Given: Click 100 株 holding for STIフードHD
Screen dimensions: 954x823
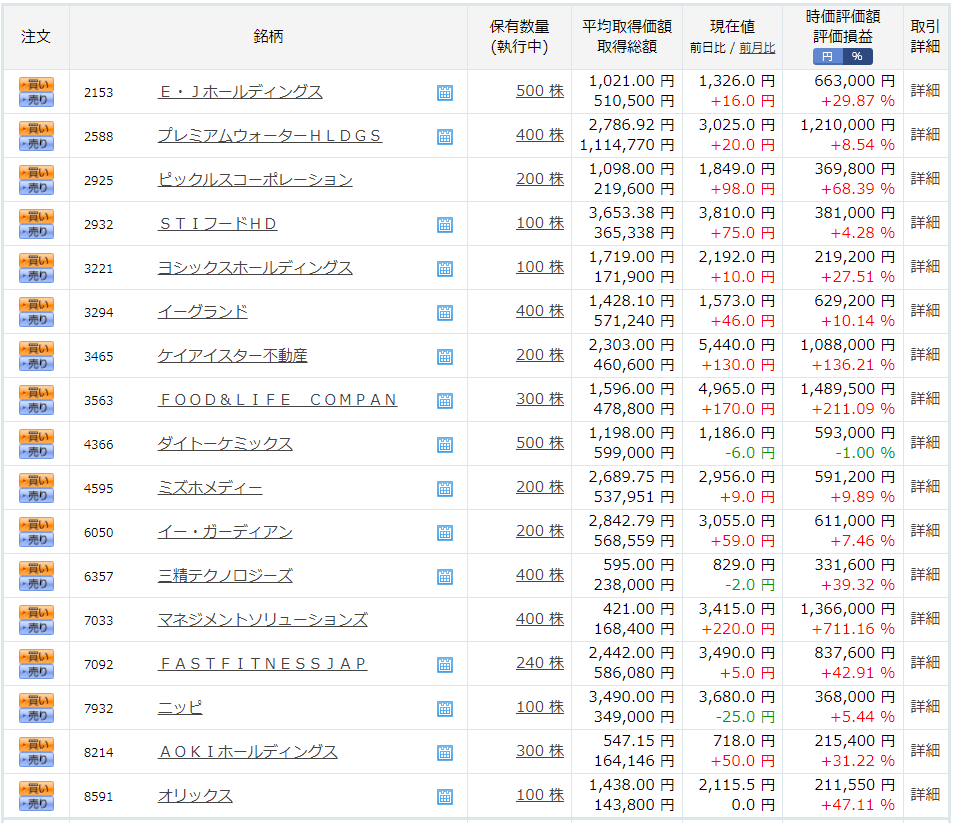Looking at the screenshot, I should (540, 223).
